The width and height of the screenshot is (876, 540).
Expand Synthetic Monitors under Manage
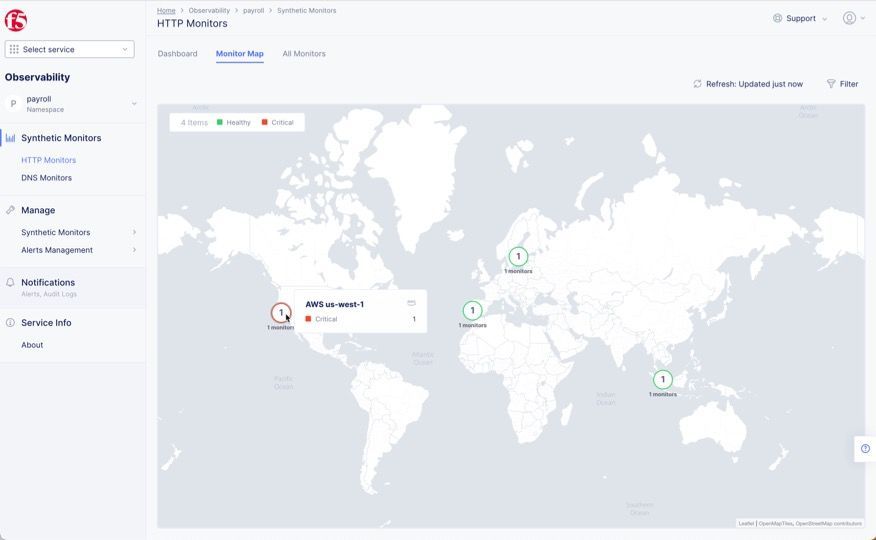pos(78,232)
